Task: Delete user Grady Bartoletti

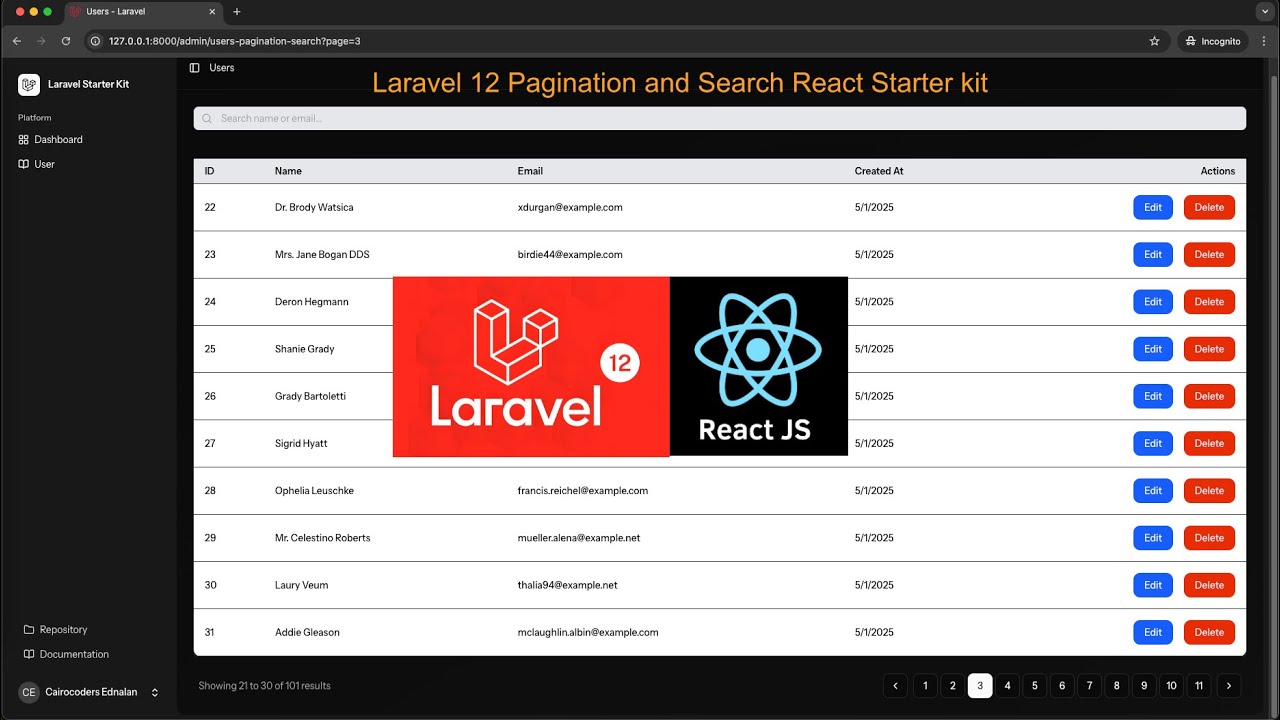Action: [x=1209, y=396]
